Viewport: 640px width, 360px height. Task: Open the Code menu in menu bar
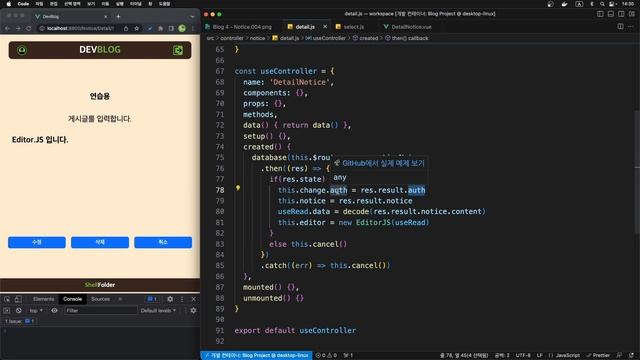coord(23,4)
